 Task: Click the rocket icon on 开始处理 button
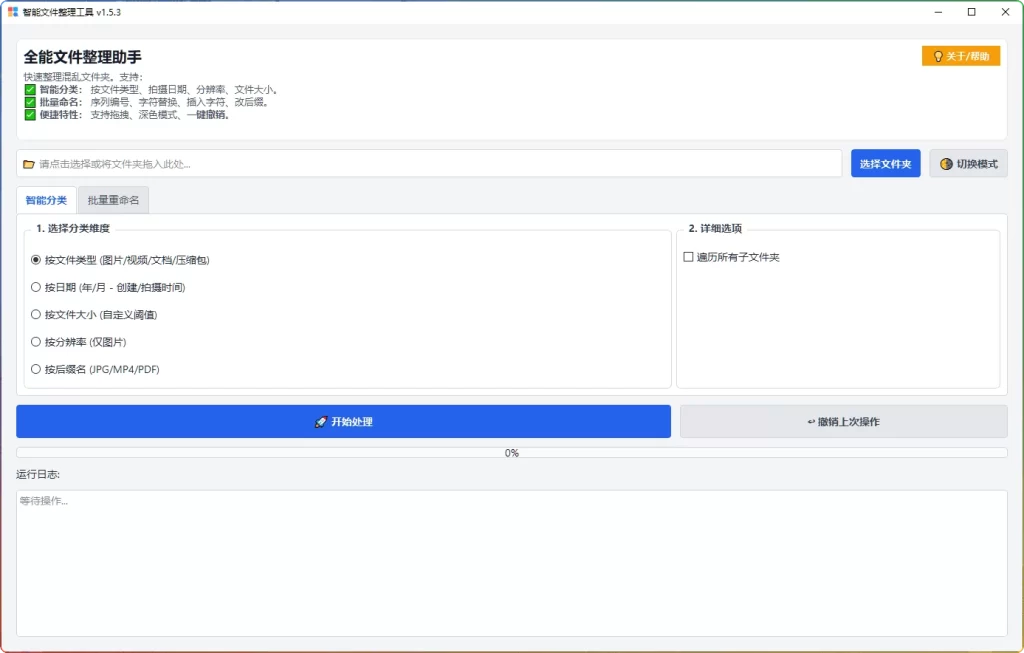pyautogui.click(x=320, y=421)
